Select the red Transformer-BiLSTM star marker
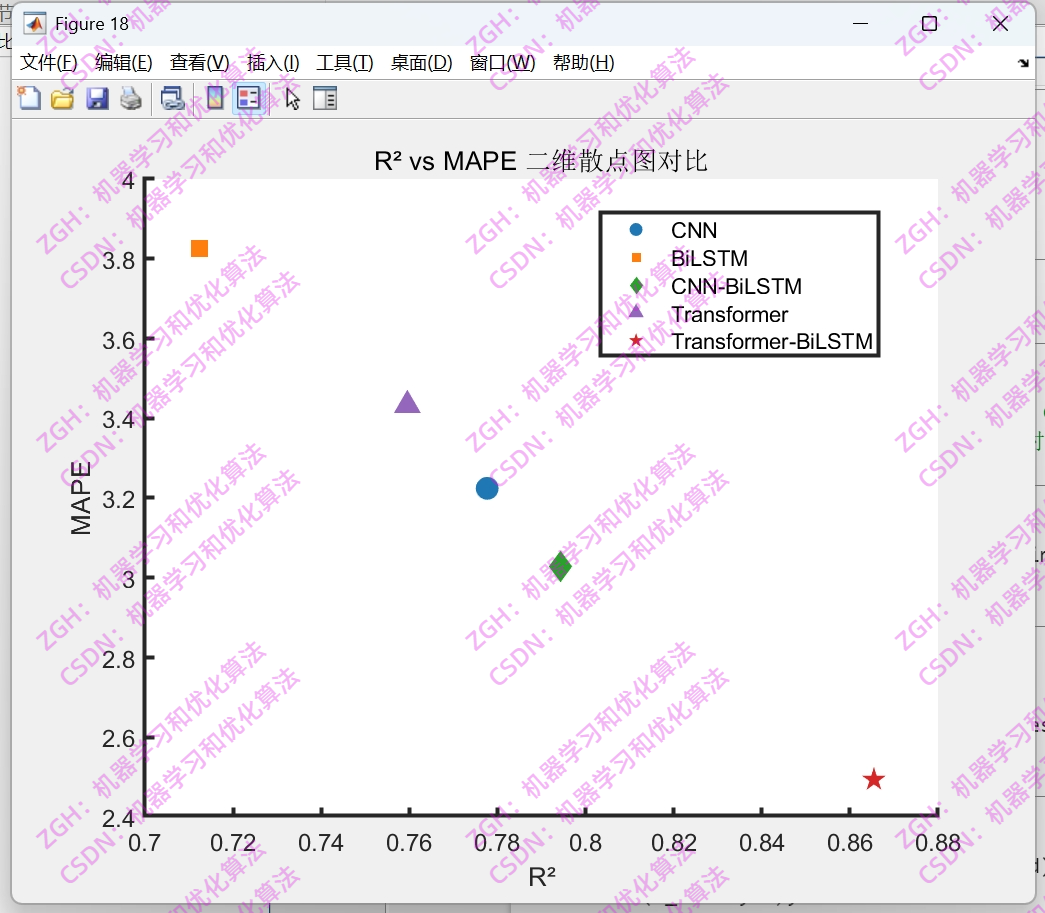The height and width of the screenshot is (913, 1045). 873,778
